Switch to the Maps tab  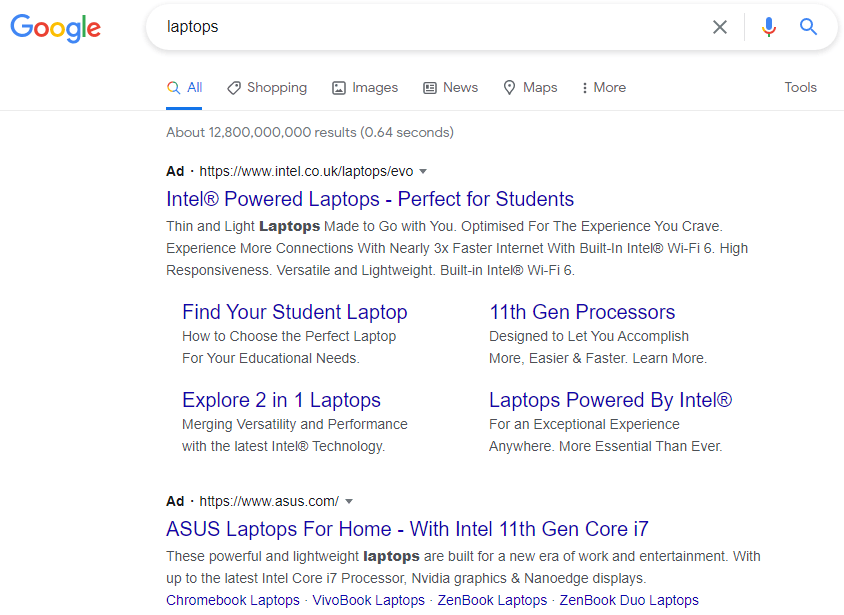pos(530,87)
